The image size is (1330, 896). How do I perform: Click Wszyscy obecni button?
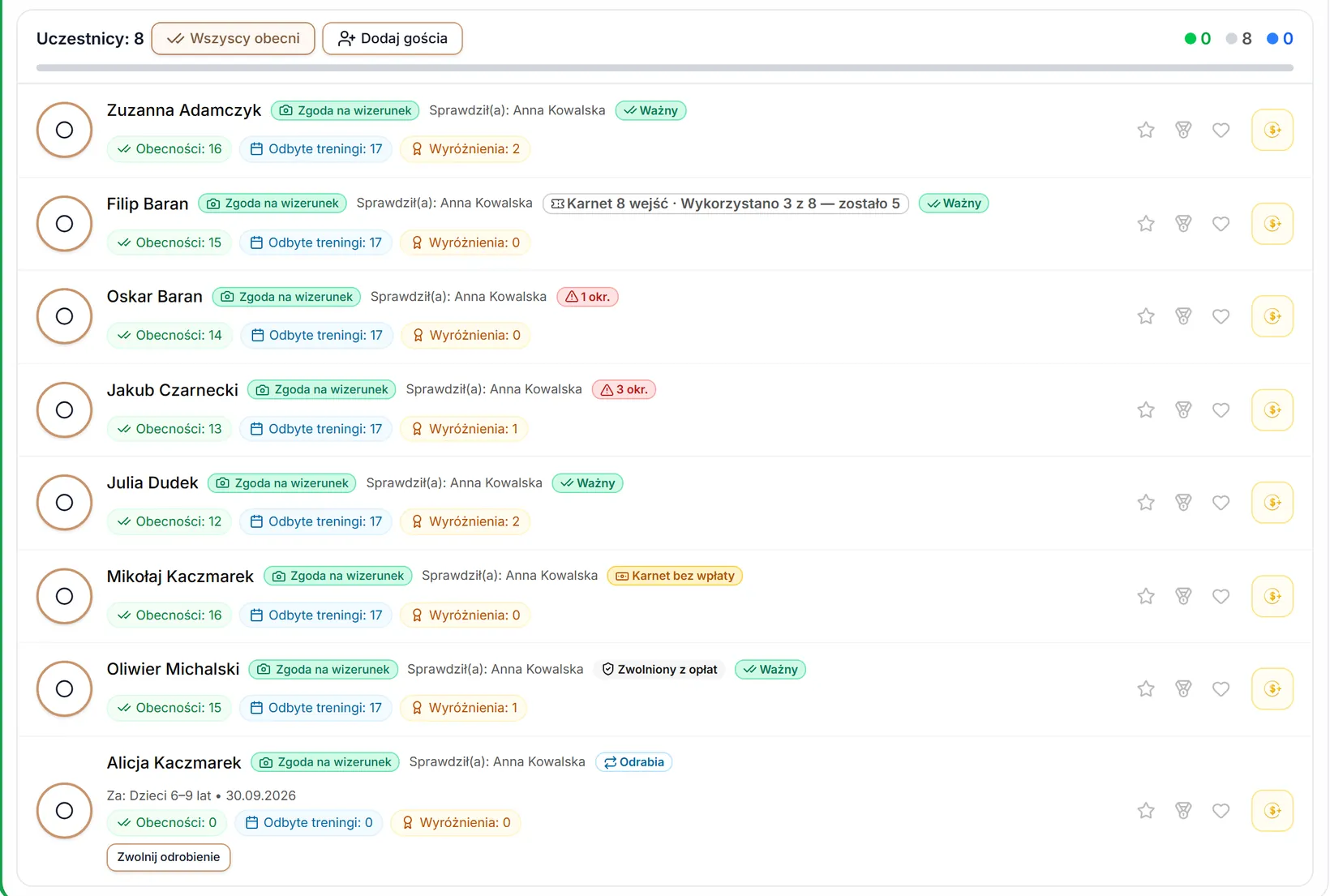(x=233, y=38)
